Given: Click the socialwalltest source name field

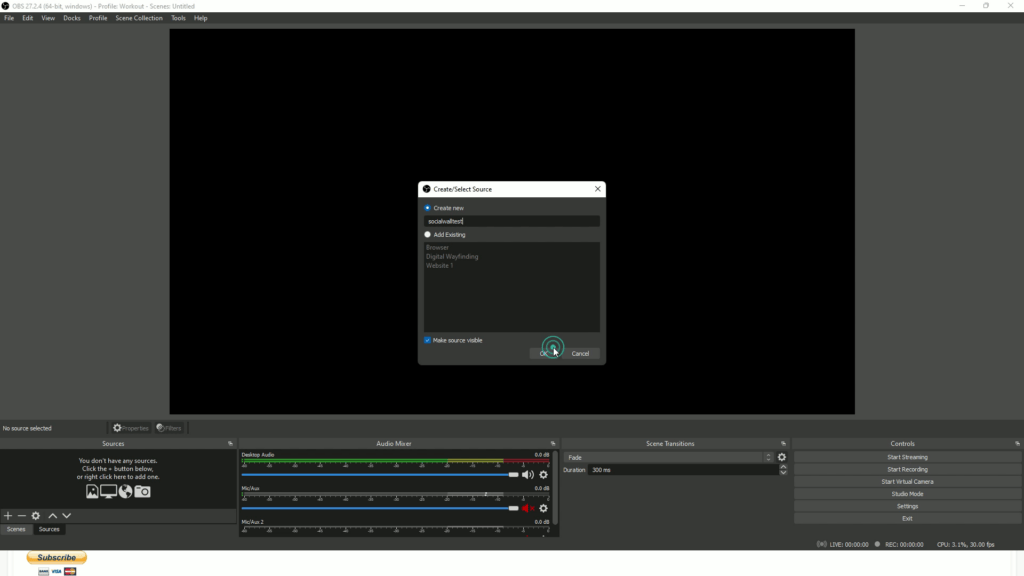Looking at the screenshot, I should (511, 221).
